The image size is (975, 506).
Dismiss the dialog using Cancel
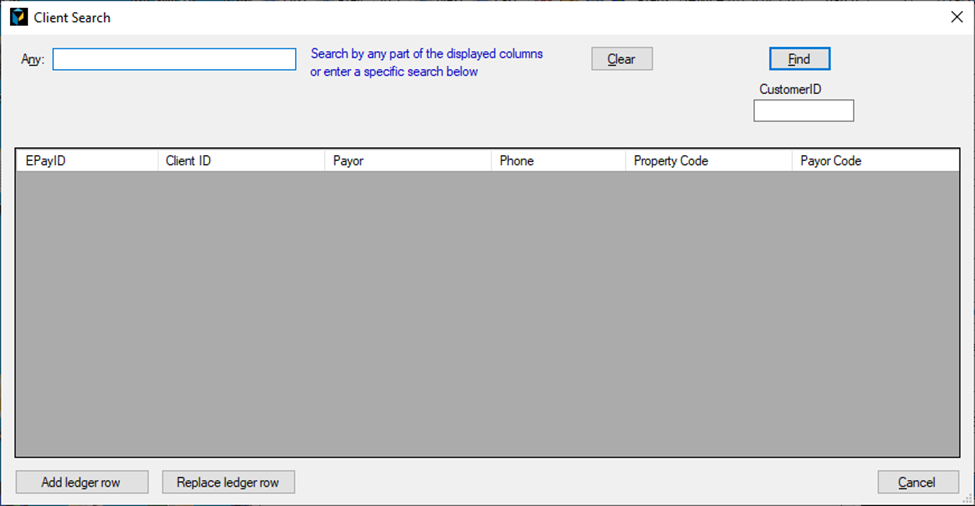[x=917, y=482]
